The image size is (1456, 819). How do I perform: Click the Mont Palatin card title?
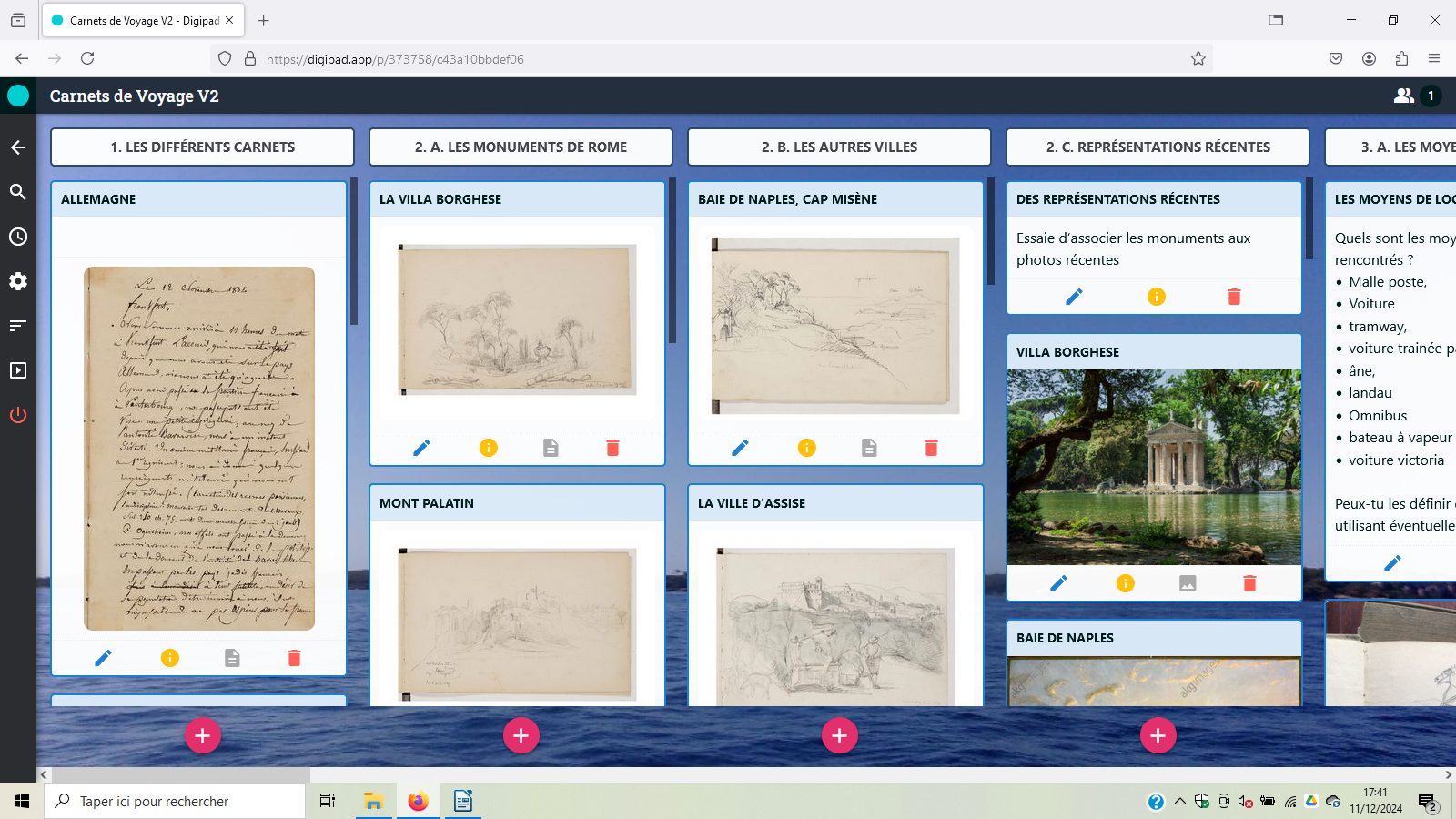(427, 503)
